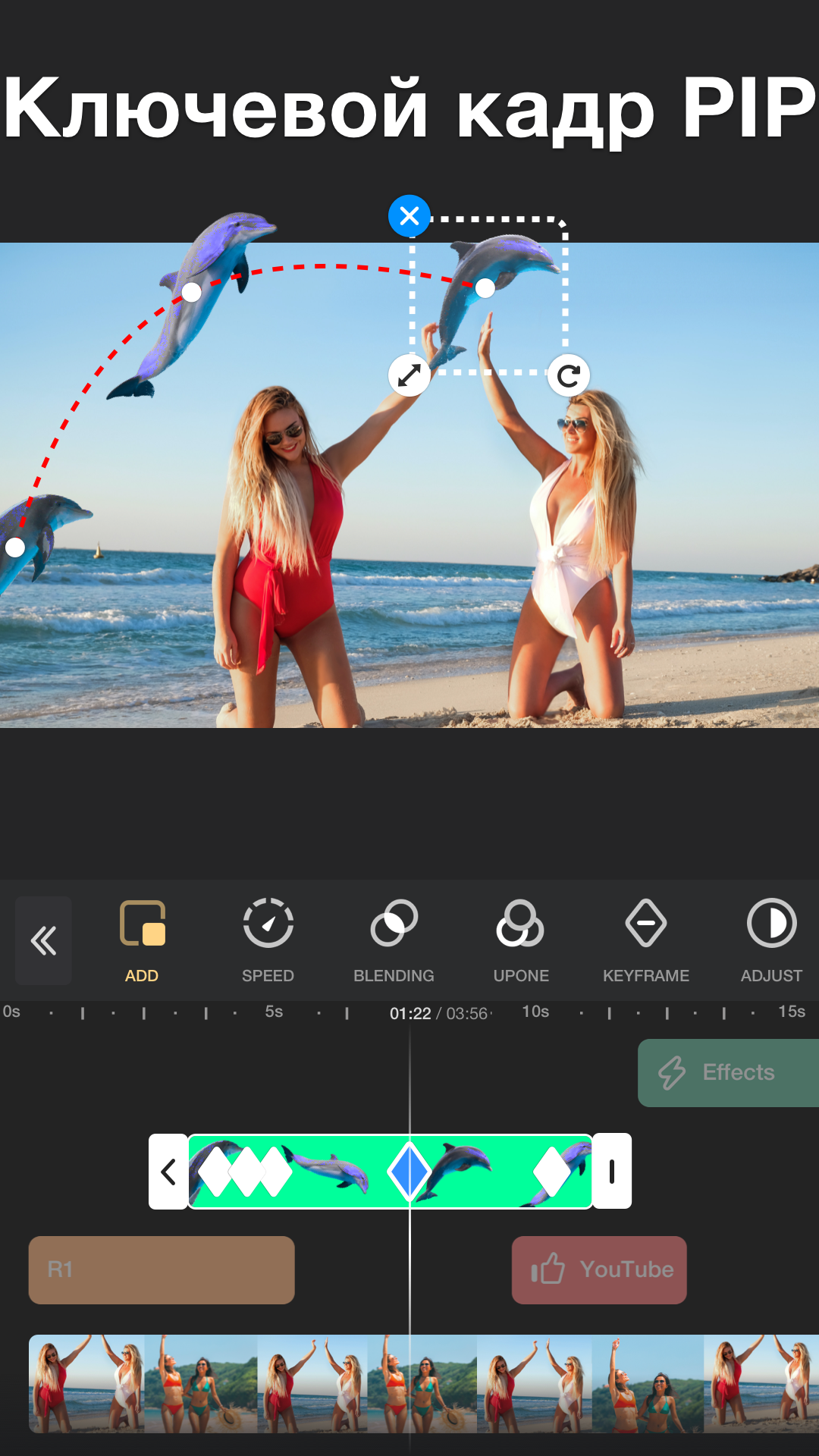
Task: Tap the 15s mark on the time ruler
Action: [x=792, y=1012]
